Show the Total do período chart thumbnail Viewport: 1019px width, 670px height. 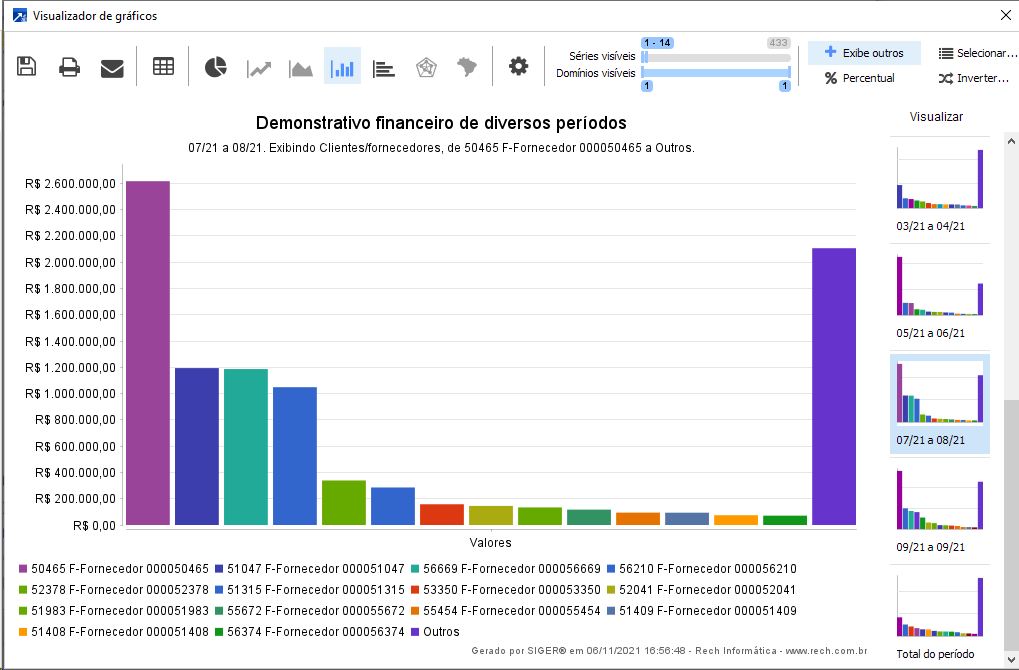[940, 607]
